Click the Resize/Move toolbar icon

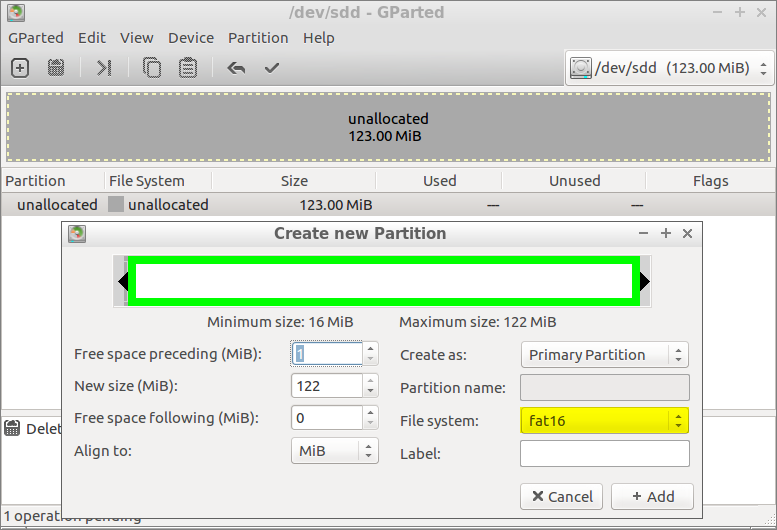(104, 68)
